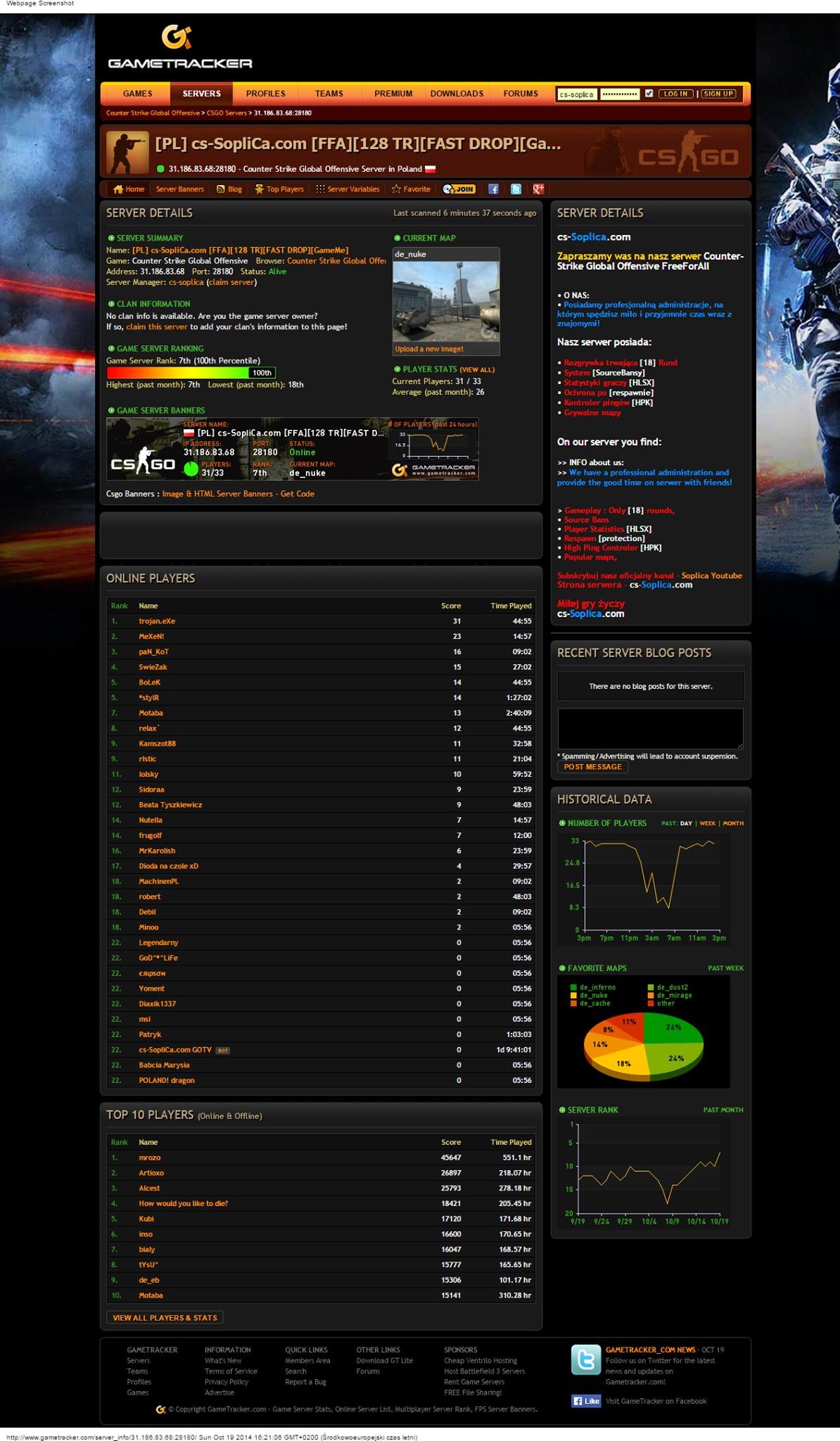Open the PROFILES menu
This screenshot has width=840, height=1441.
(x=266, y=94)
